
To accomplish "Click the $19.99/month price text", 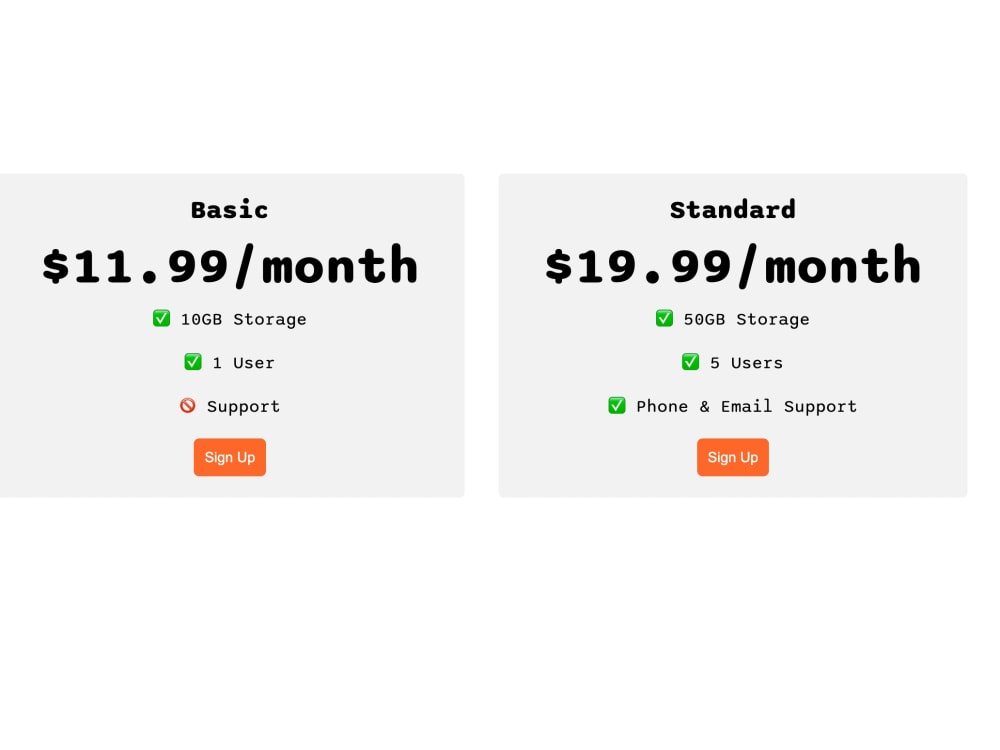I will pos(733,265).
